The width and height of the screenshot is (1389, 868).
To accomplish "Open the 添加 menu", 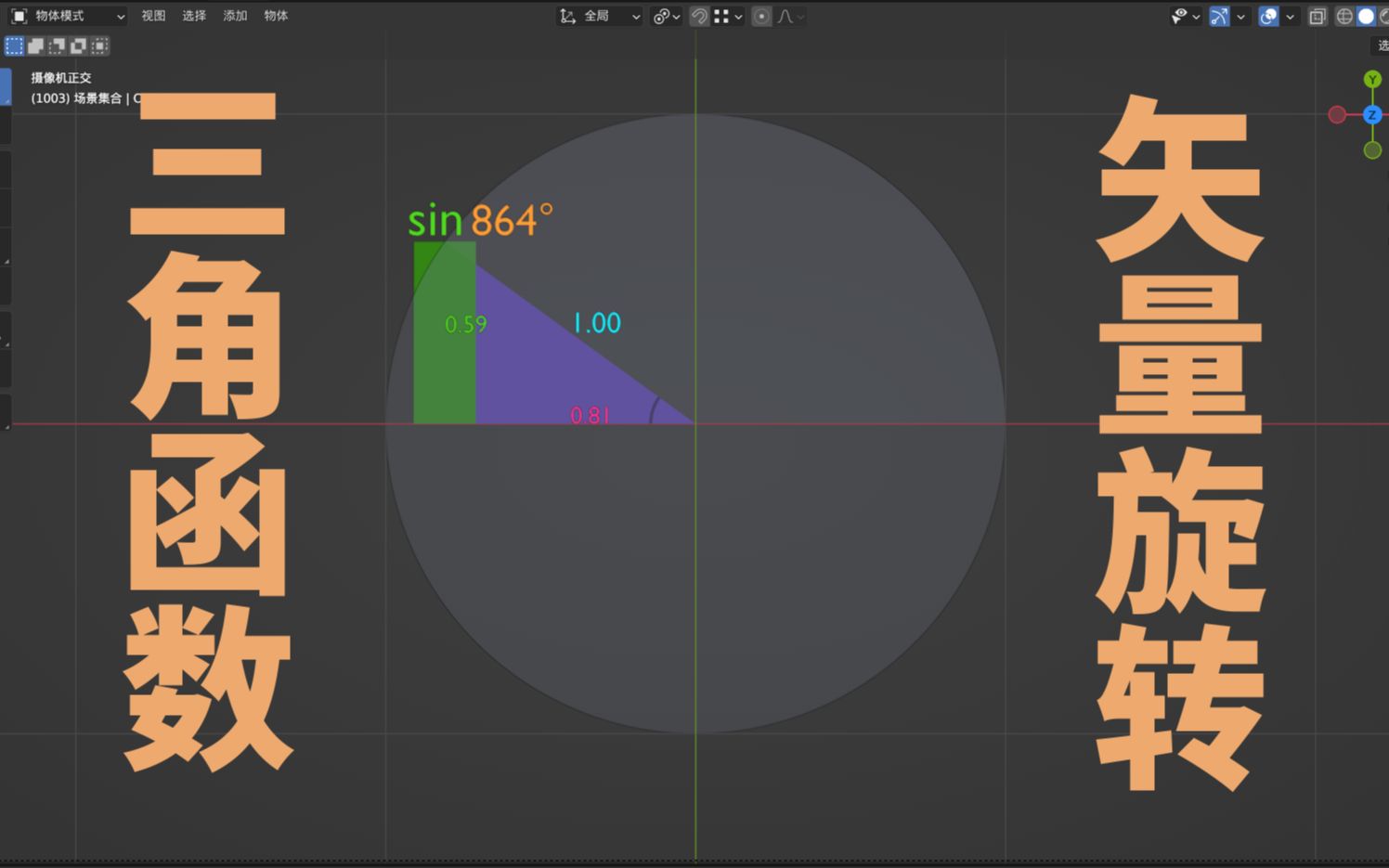I will [x=235, y=16].
